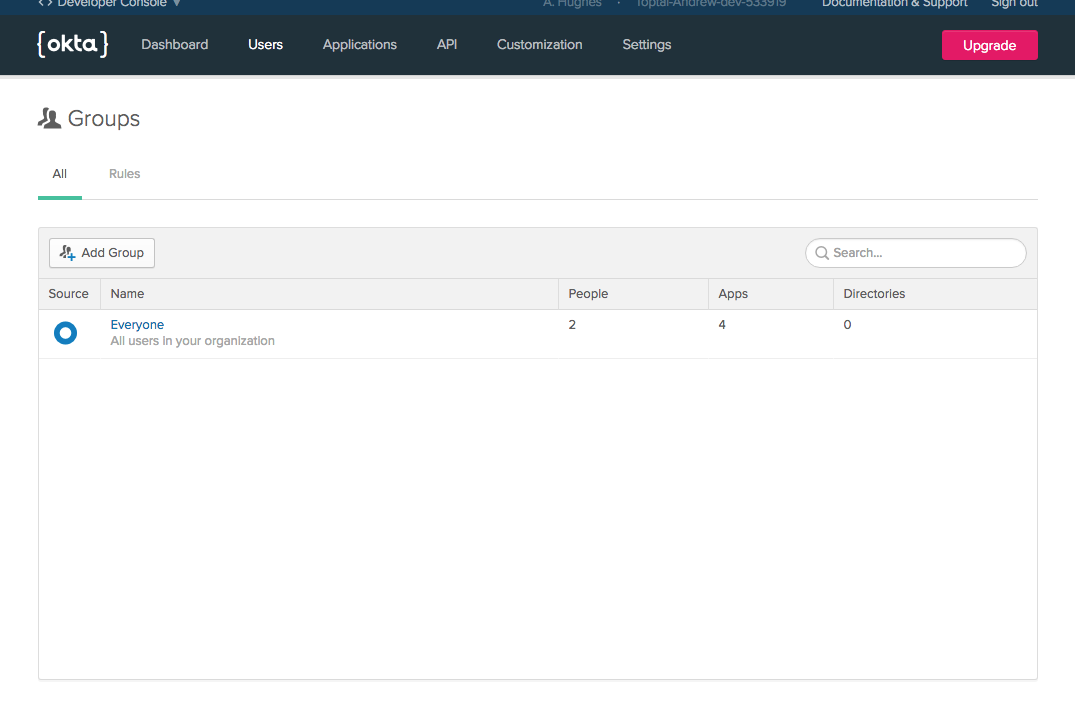Open the Applications menu

pyautogui.click(x=359, y=44)
